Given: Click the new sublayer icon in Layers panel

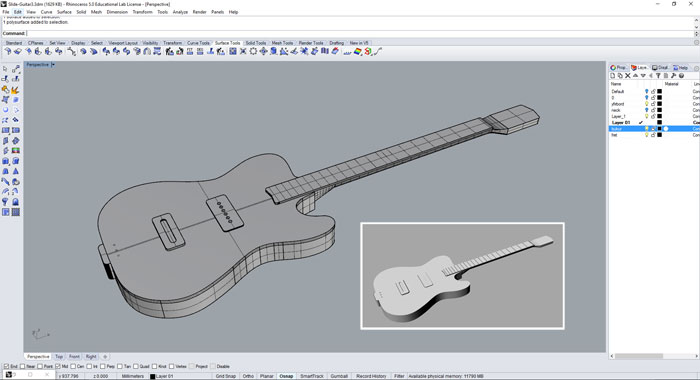Looking at the screenshot, I should click(x=620, y=76).
